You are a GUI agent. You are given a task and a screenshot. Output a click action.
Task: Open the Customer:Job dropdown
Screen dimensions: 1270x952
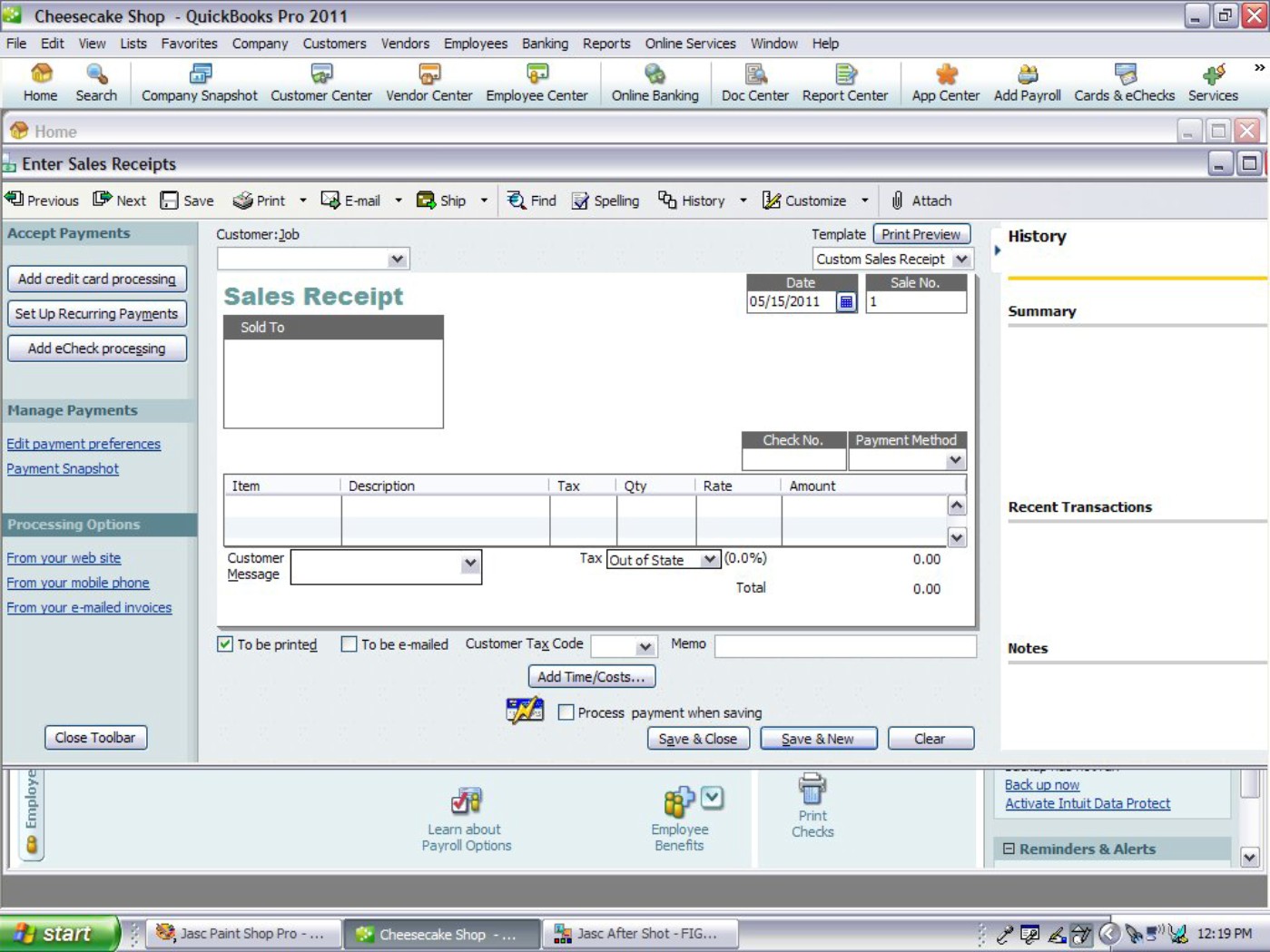coord(397,260)
